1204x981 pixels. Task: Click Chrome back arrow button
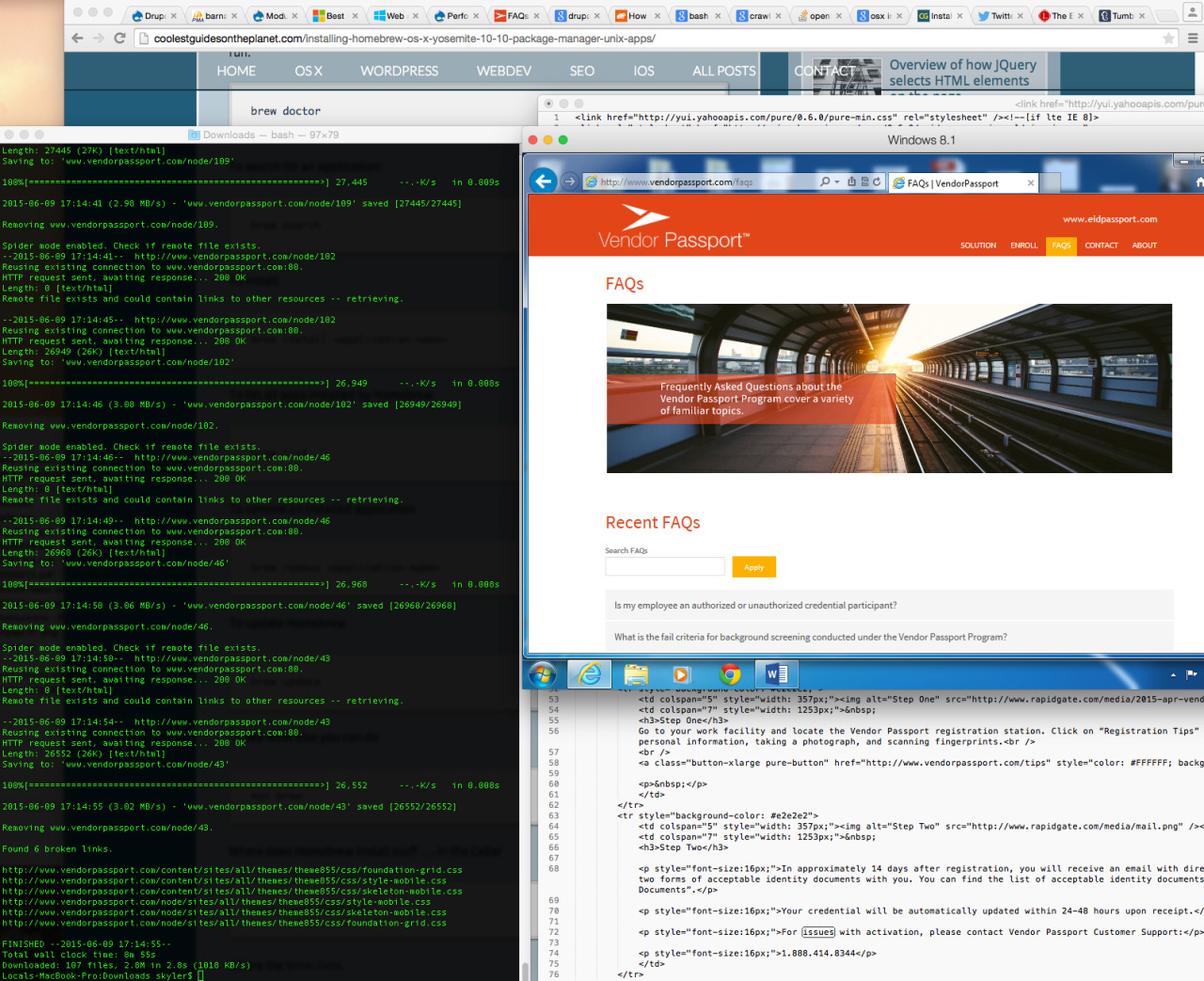click(x=77, y=39)
